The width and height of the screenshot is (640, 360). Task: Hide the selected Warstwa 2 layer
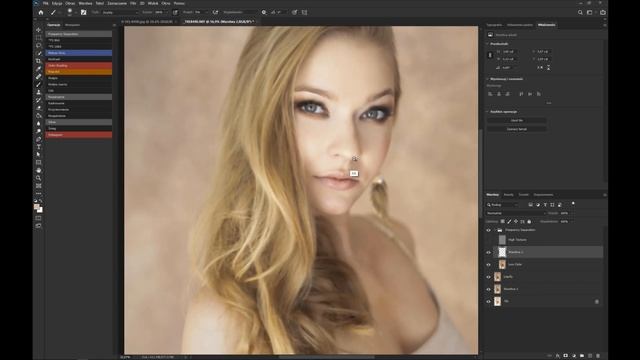488,252
